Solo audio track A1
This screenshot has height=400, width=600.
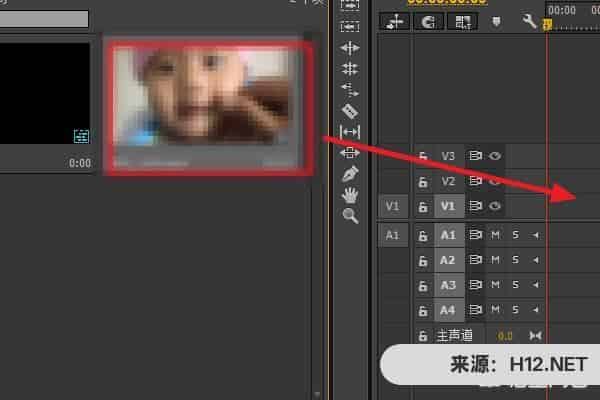click(x=516, y=235)
